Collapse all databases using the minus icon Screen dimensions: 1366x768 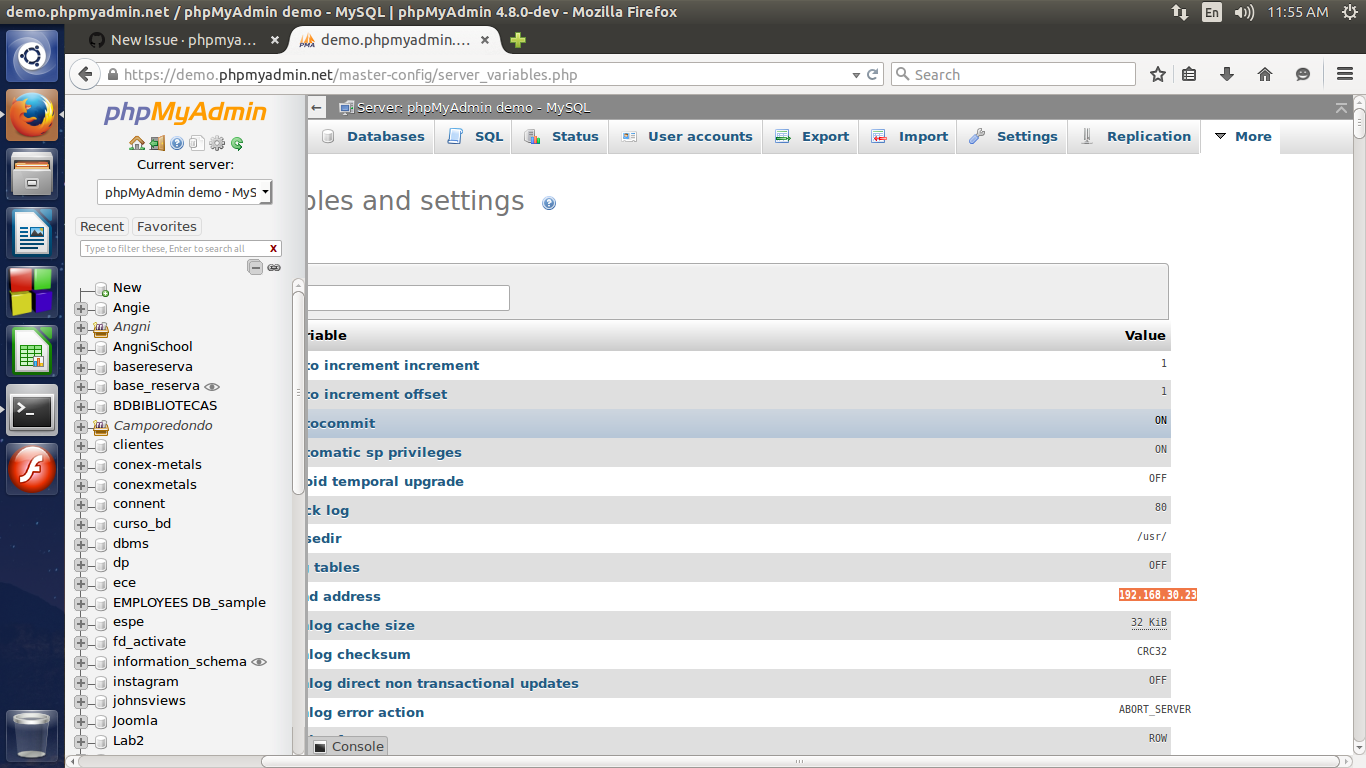pyautogui.click(x=255, y=267)
